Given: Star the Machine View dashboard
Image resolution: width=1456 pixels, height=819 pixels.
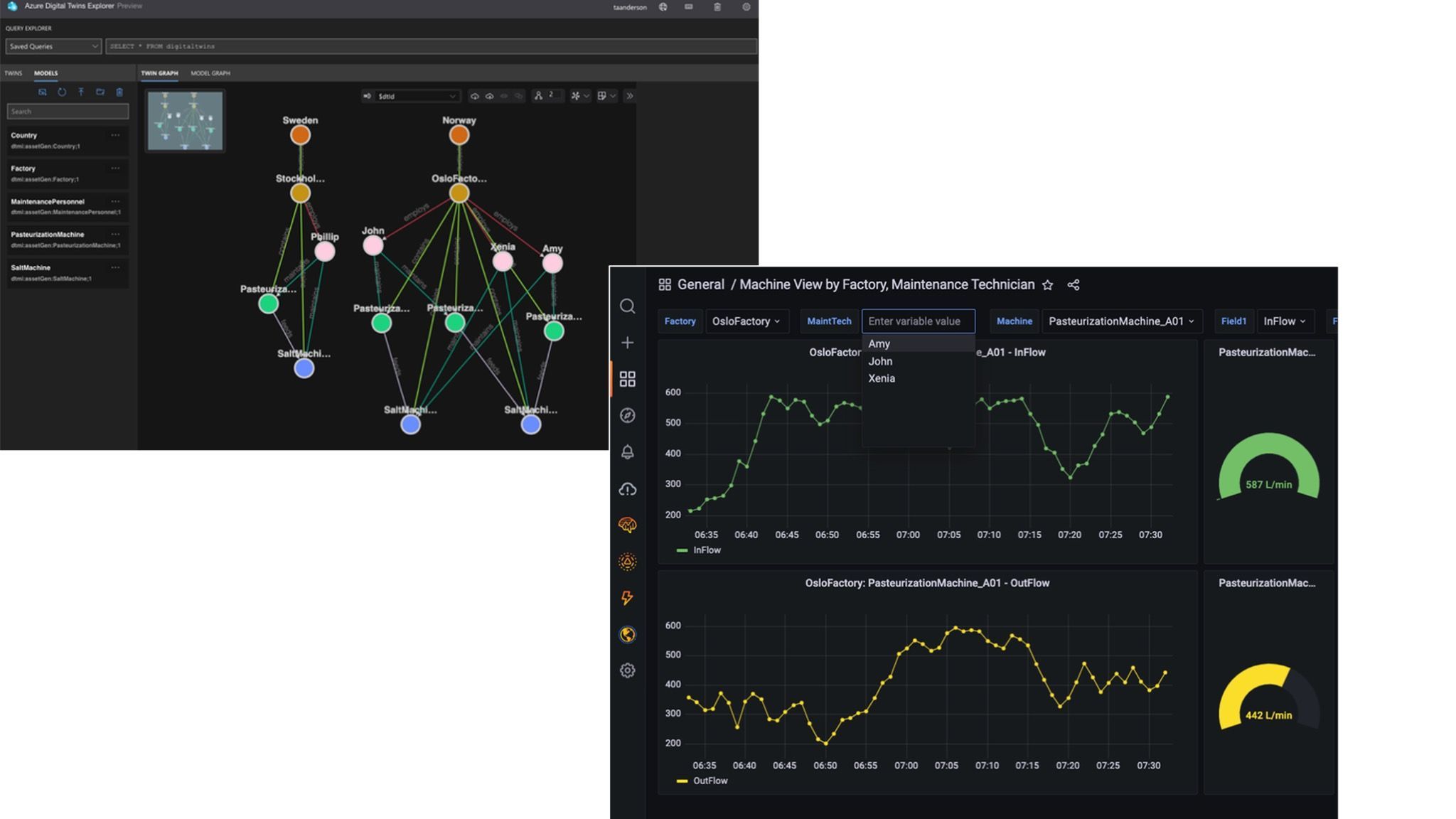Looking at the screenshot, I should click(x=1047, y=285).
